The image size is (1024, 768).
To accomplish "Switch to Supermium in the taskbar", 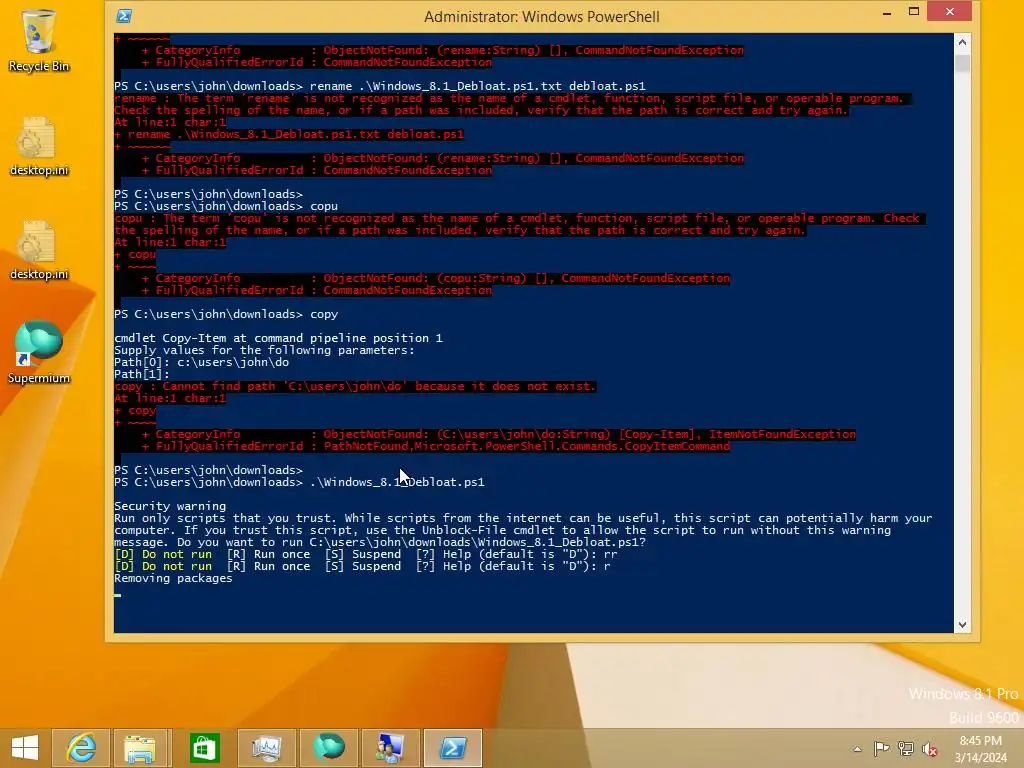I will coord(328,748).
